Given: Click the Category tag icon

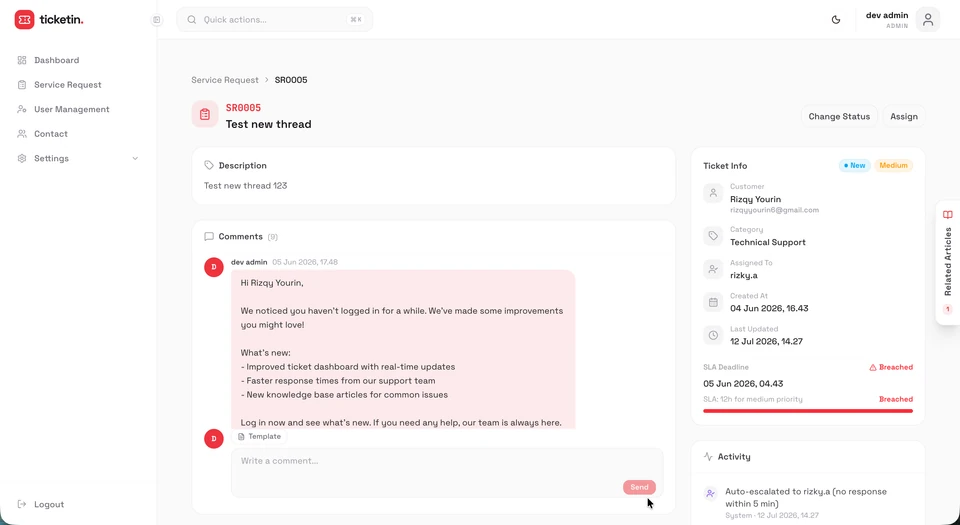Looking at the screenshot, I should click(713, 236).
